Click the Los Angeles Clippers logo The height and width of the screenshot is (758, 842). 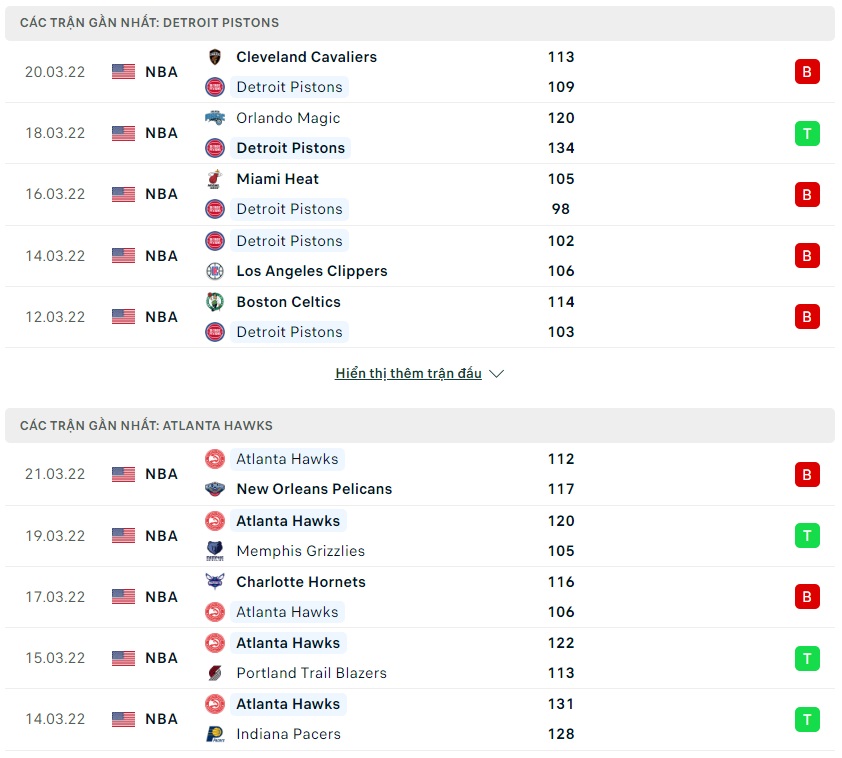click(215, 271)
